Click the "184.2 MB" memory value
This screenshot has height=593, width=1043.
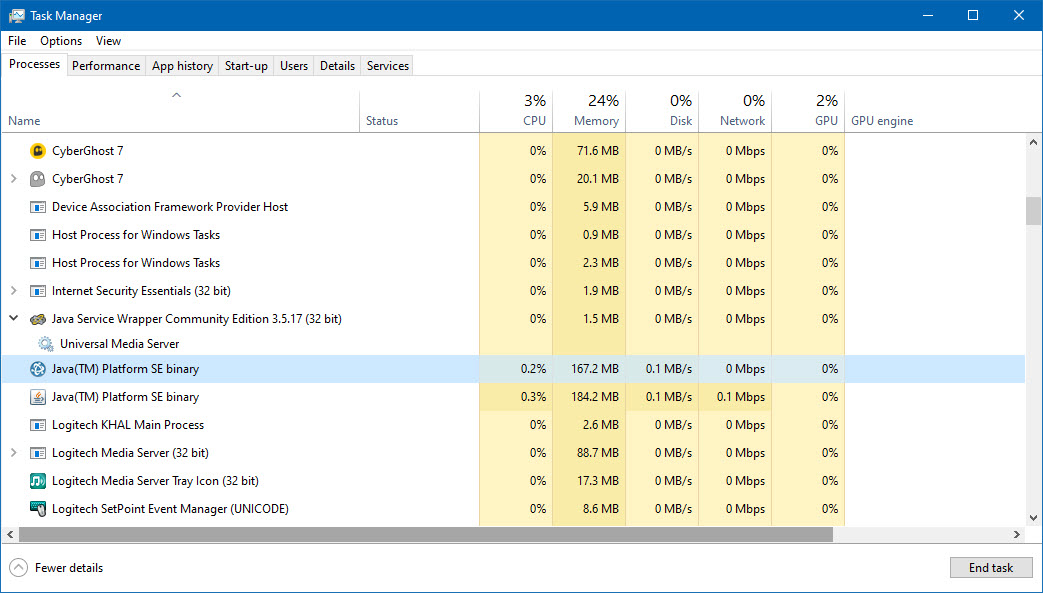(595, 397)
